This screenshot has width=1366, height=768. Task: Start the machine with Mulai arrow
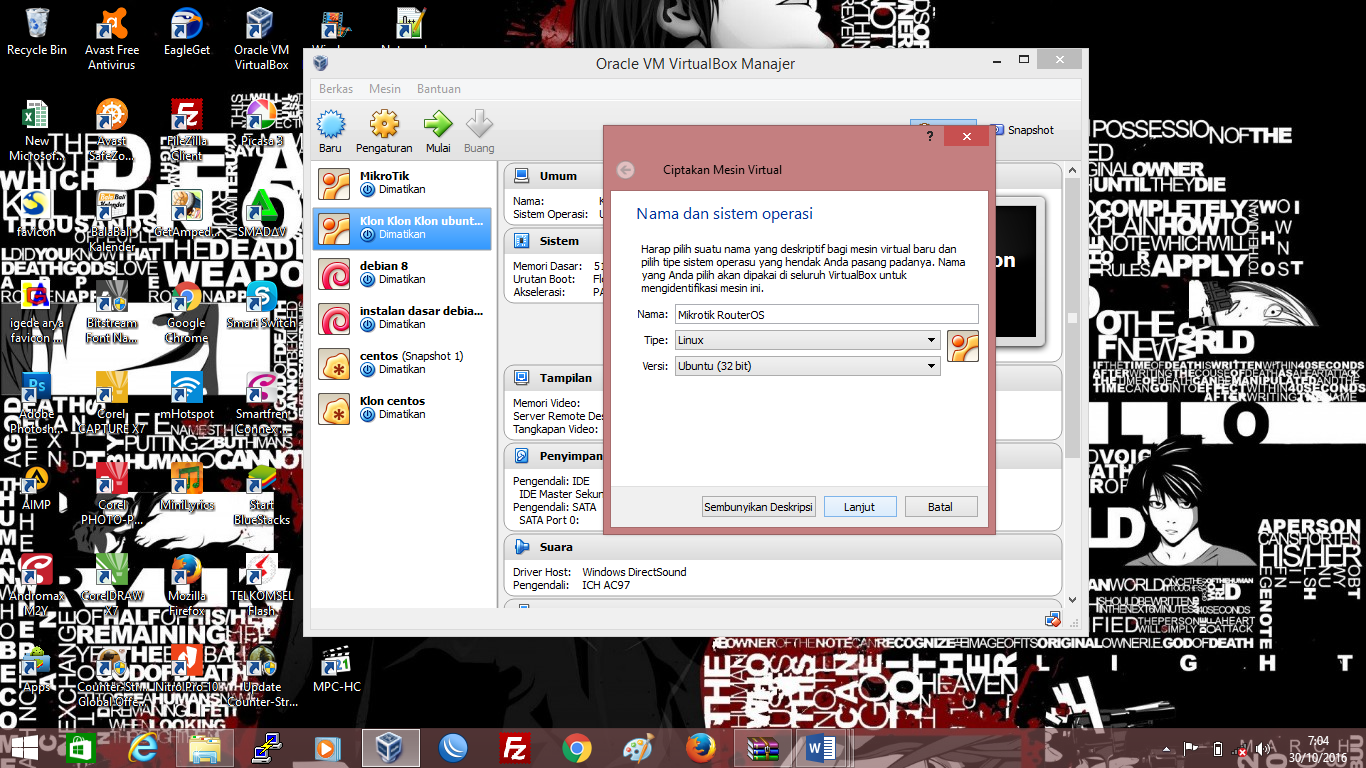(438, 125)
